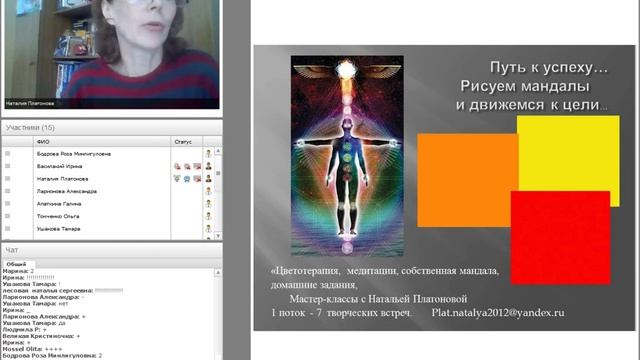Tick checkbox beside Тонченко Ольга
This screenshot has height=360, width=640.
point(8,216)
